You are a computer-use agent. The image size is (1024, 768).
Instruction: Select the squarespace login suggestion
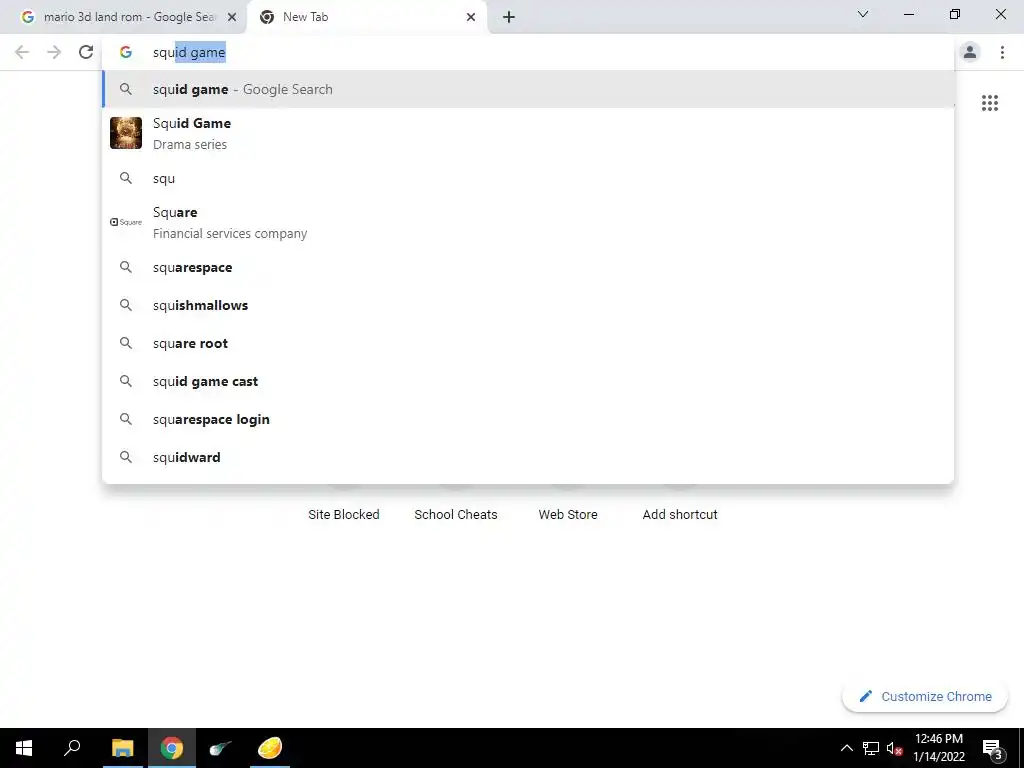click(x=528, y=419)
